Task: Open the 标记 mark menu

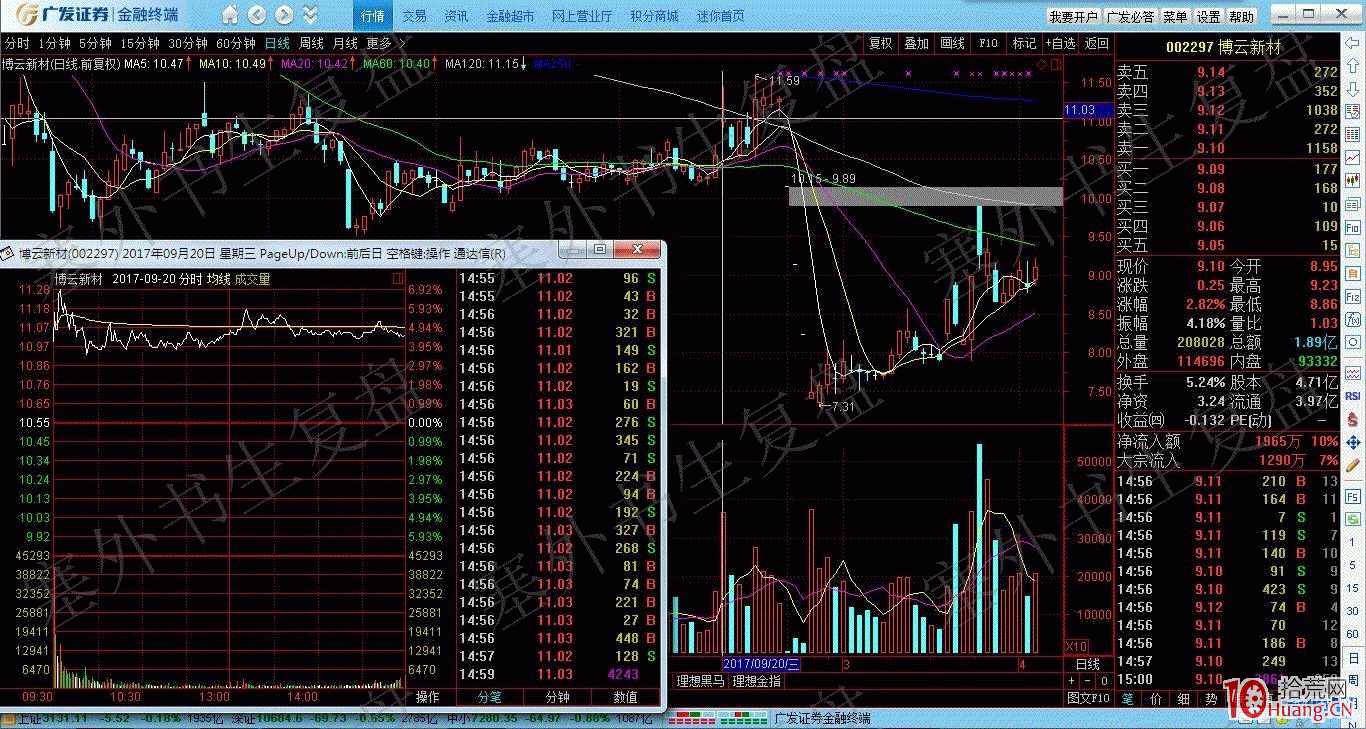Action: pos(1024,43)
